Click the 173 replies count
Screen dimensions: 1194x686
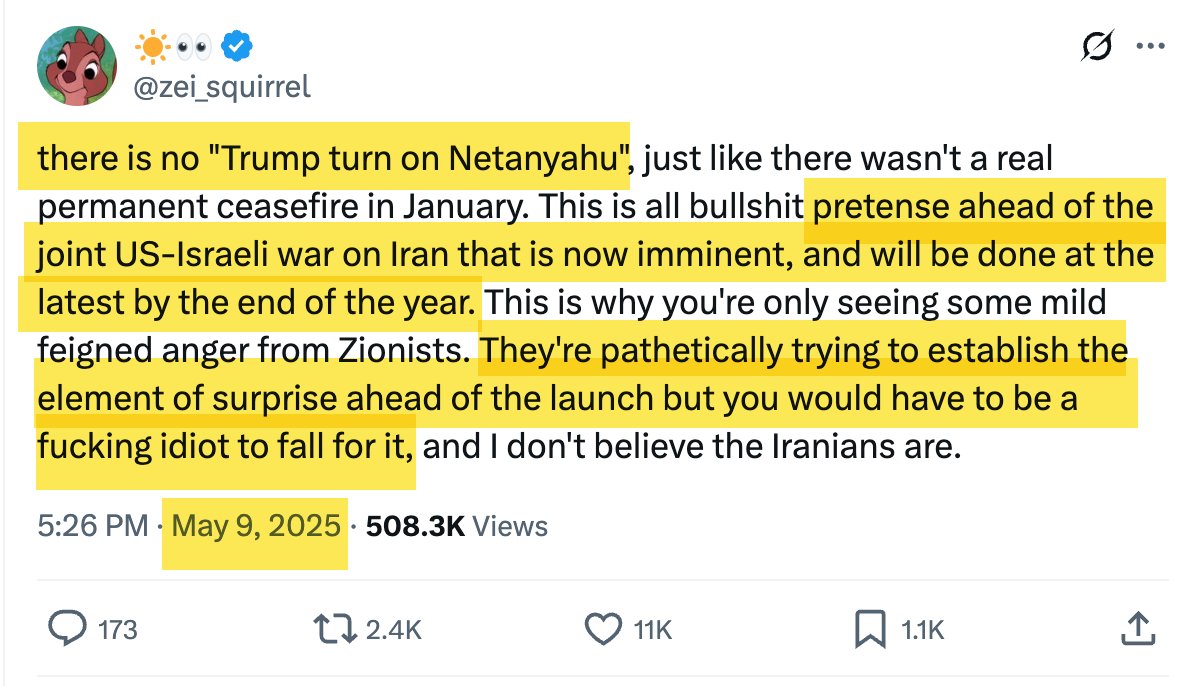tap(118, 630)
